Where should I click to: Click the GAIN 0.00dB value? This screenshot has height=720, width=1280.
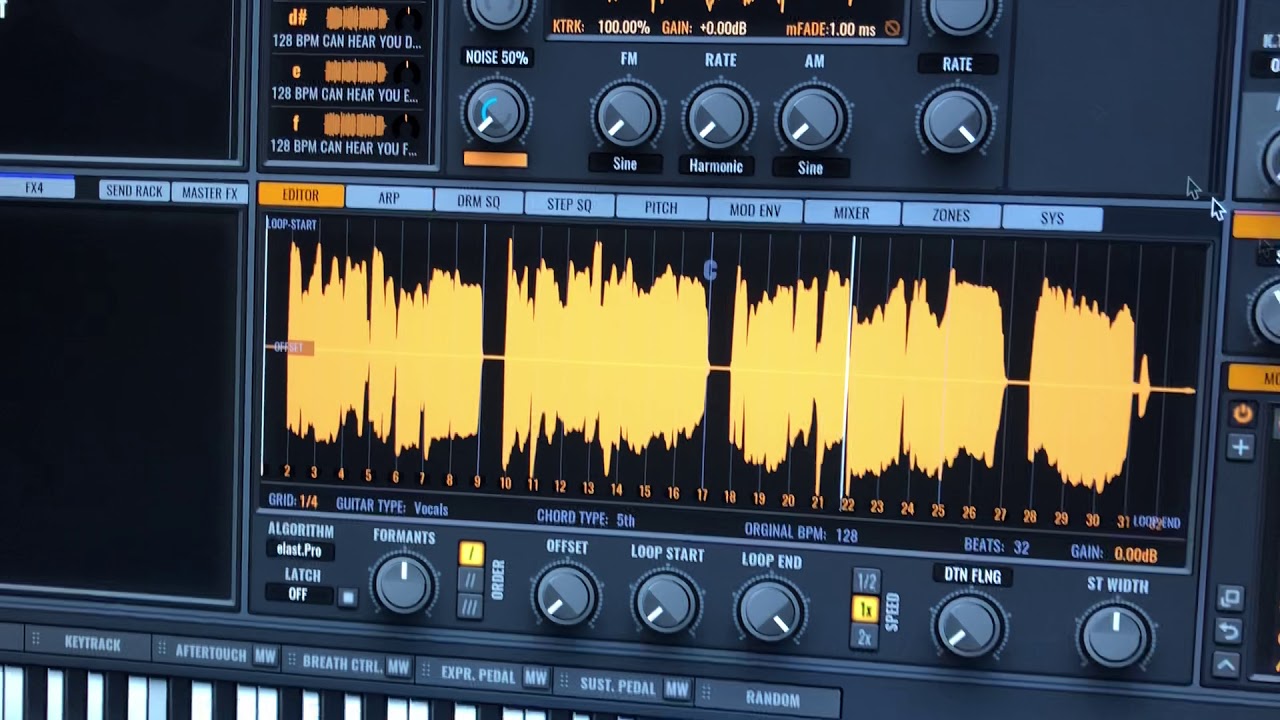pyautogui.click(x=1136, y=554)
